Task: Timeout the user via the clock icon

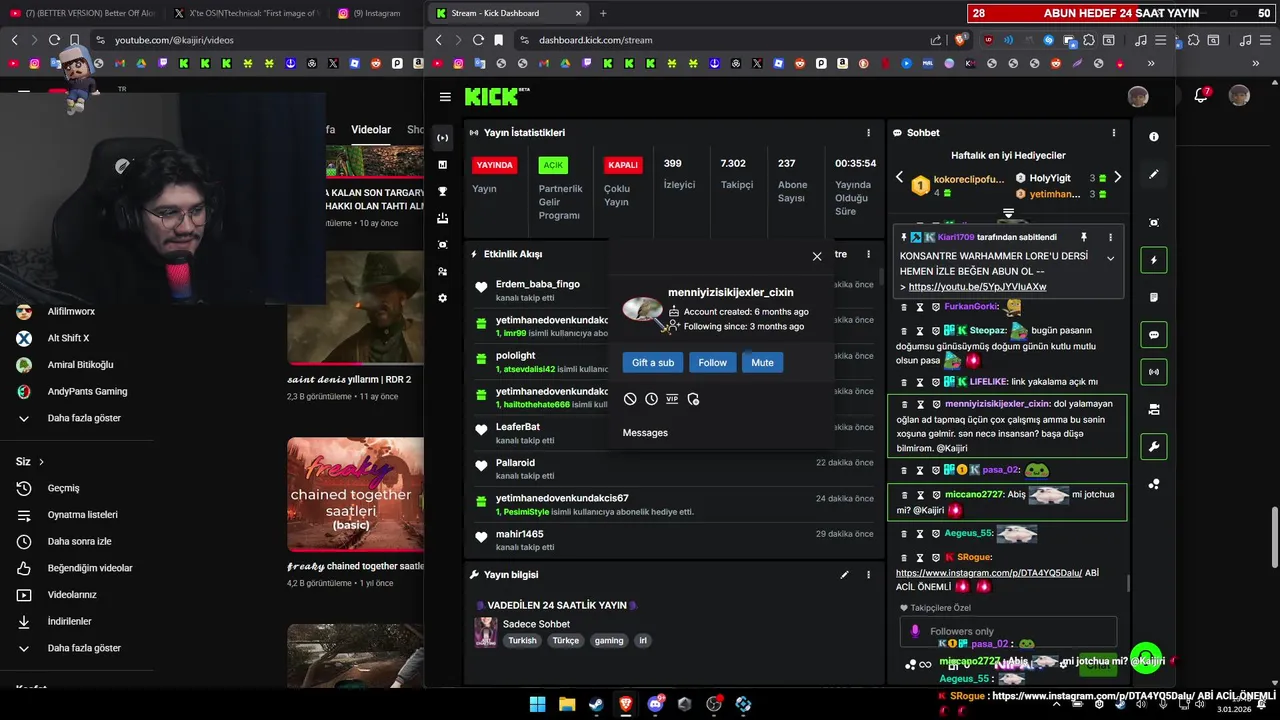Action: (651, 399)
